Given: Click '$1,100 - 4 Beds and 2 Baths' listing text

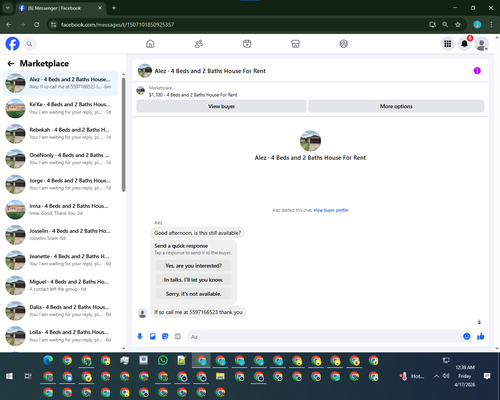Looking at the screenshot, I should (x=193, y=95).
